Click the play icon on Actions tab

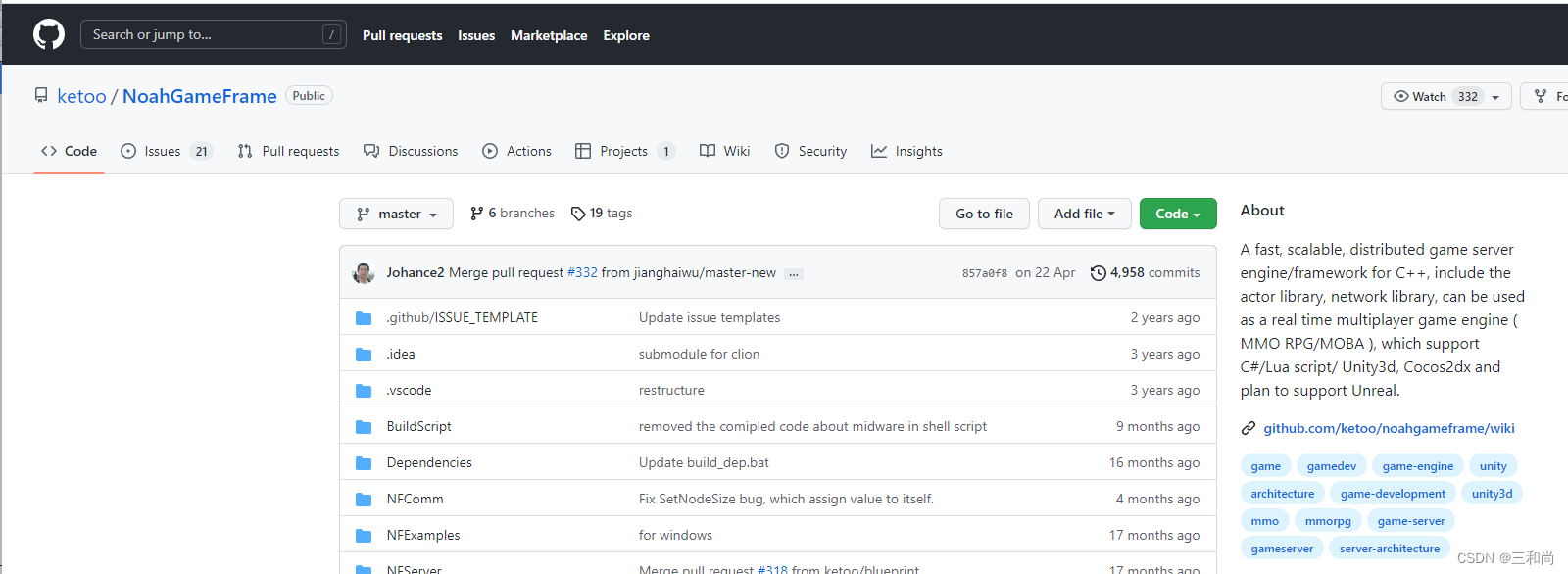coord(490,151)
